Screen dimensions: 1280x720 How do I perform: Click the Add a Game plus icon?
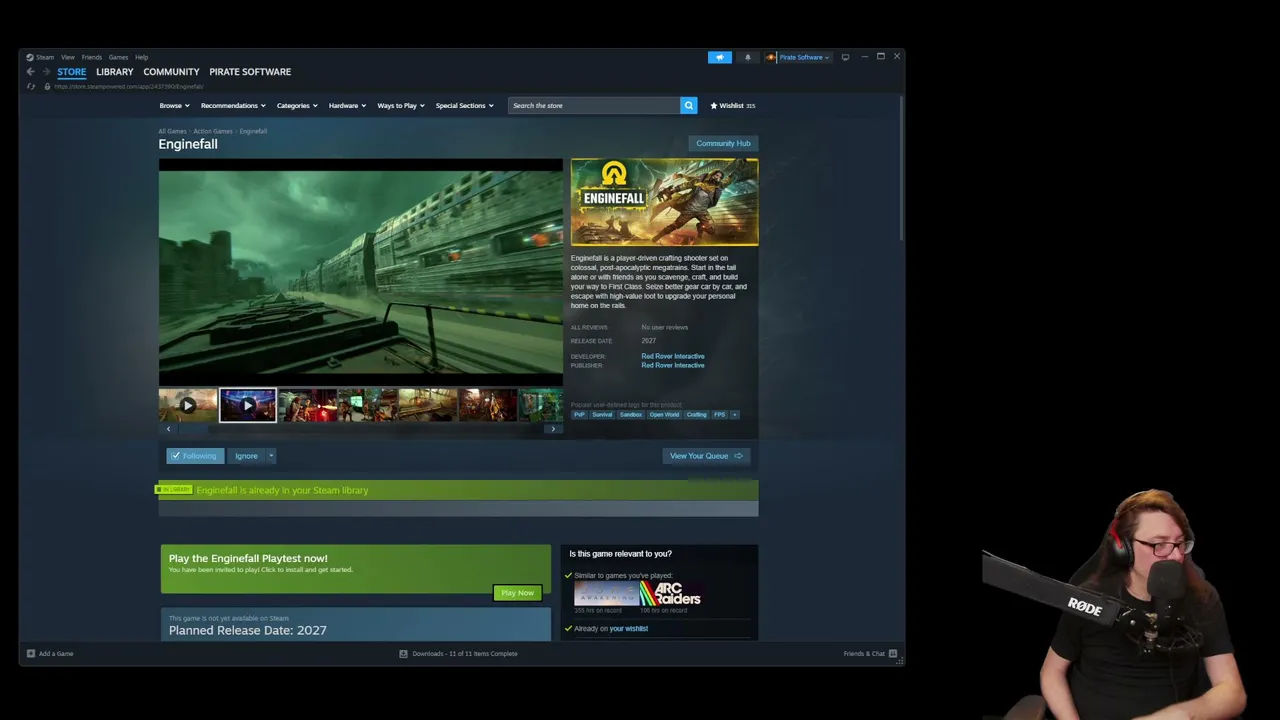click(31, 653)
